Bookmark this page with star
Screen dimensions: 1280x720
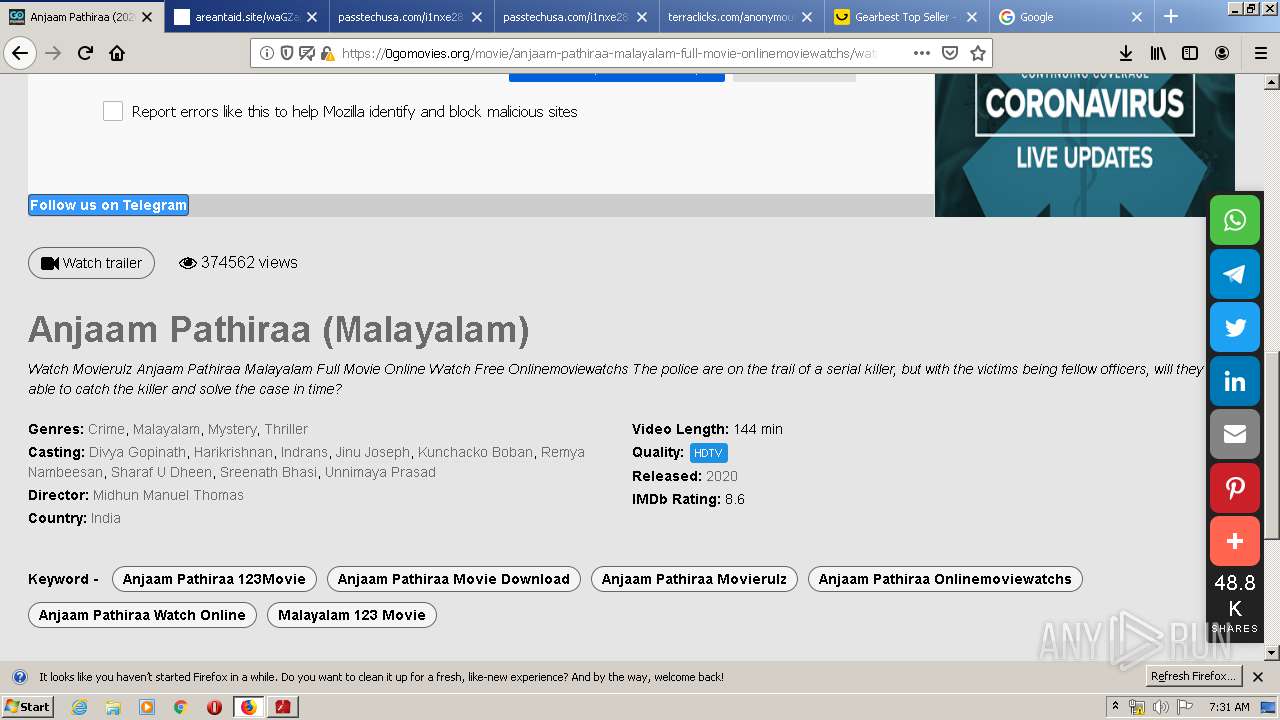(x=978, y=53)
